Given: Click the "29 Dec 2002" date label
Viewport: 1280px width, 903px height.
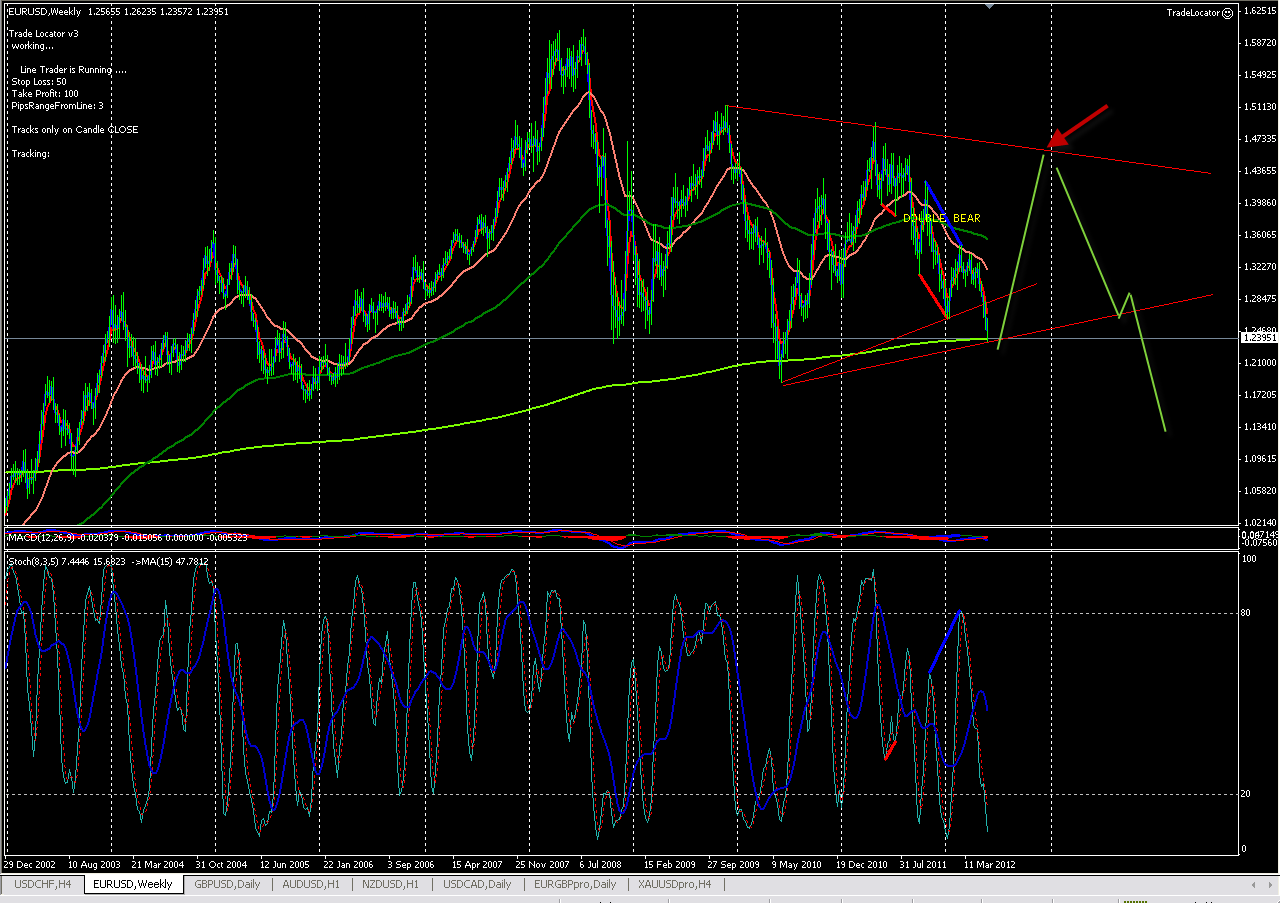Looking at the screenshot, I should (30, 864).
